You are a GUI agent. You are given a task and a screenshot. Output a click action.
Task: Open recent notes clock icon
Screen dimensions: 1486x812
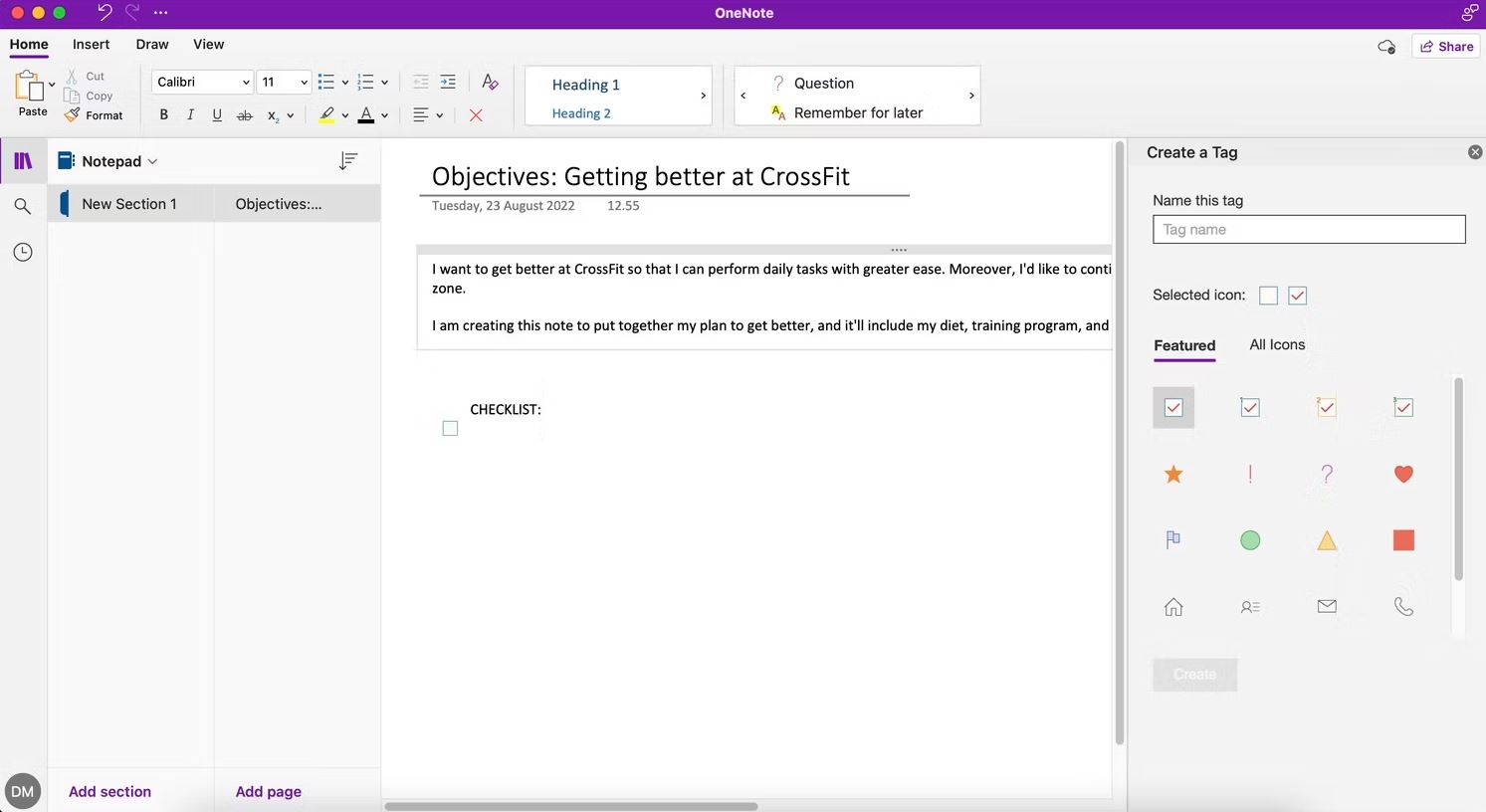pos(22,252)
